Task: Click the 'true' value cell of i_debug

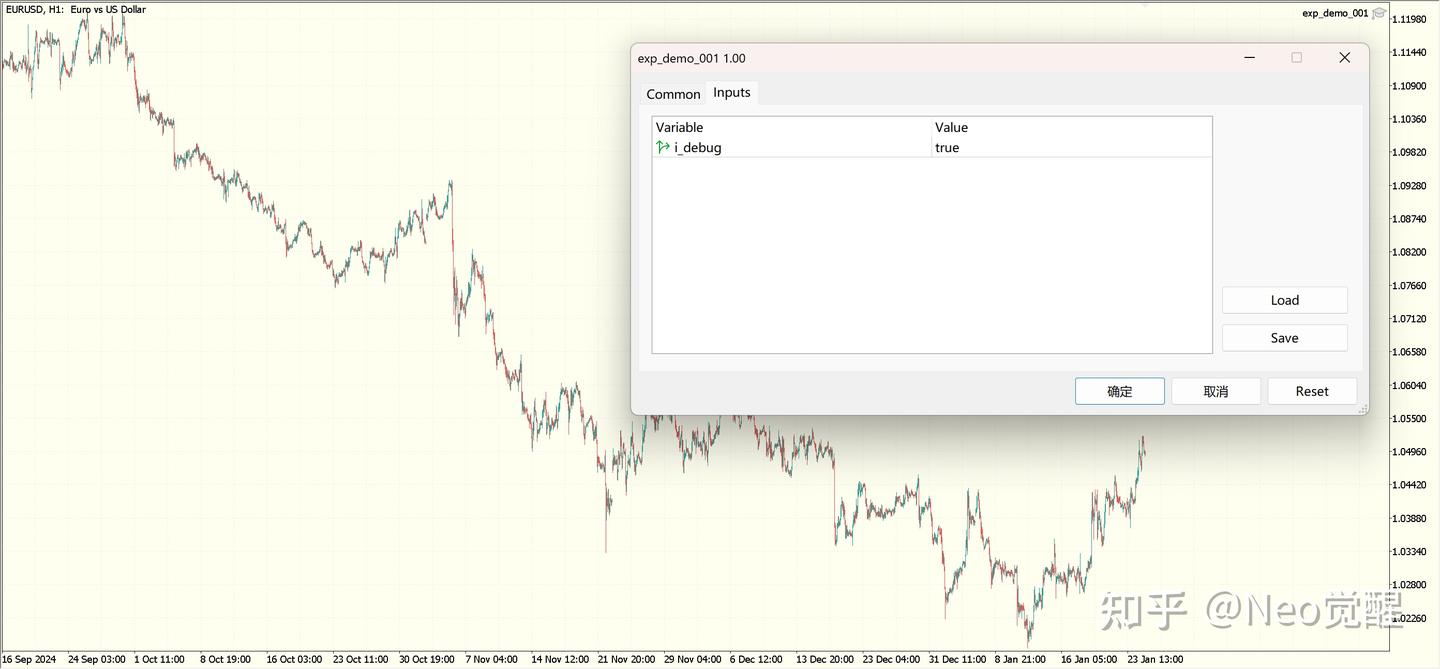Action: 1071,147
